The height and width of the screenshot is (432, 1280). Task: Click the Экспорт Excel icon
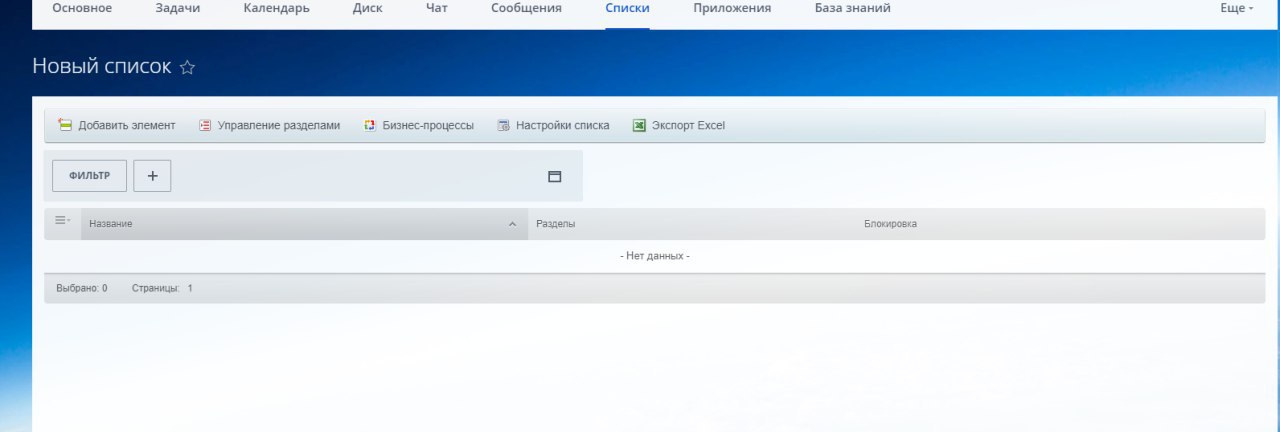[x=639, y=126]
